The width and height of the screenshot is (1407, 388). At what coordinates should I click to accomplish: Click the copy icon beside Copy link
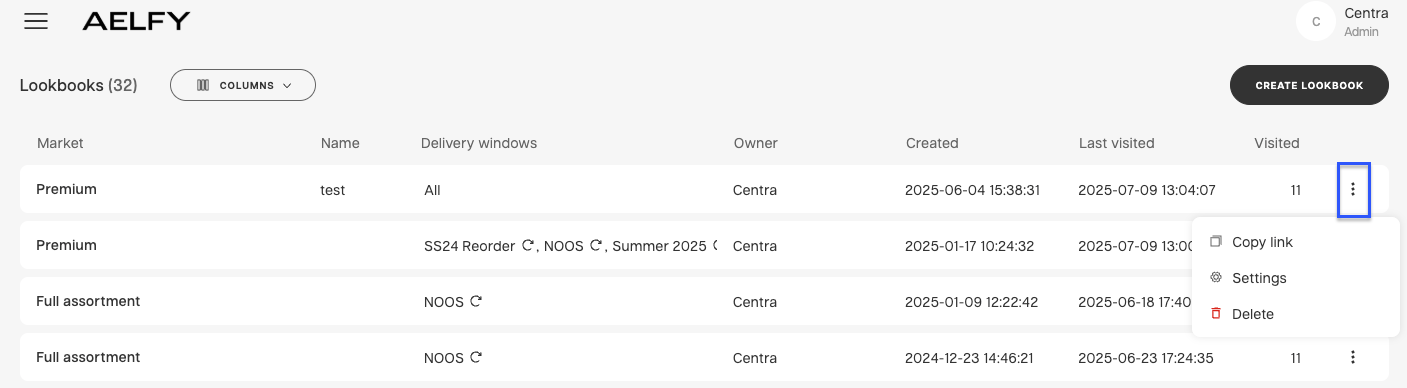click(1216, 242)
